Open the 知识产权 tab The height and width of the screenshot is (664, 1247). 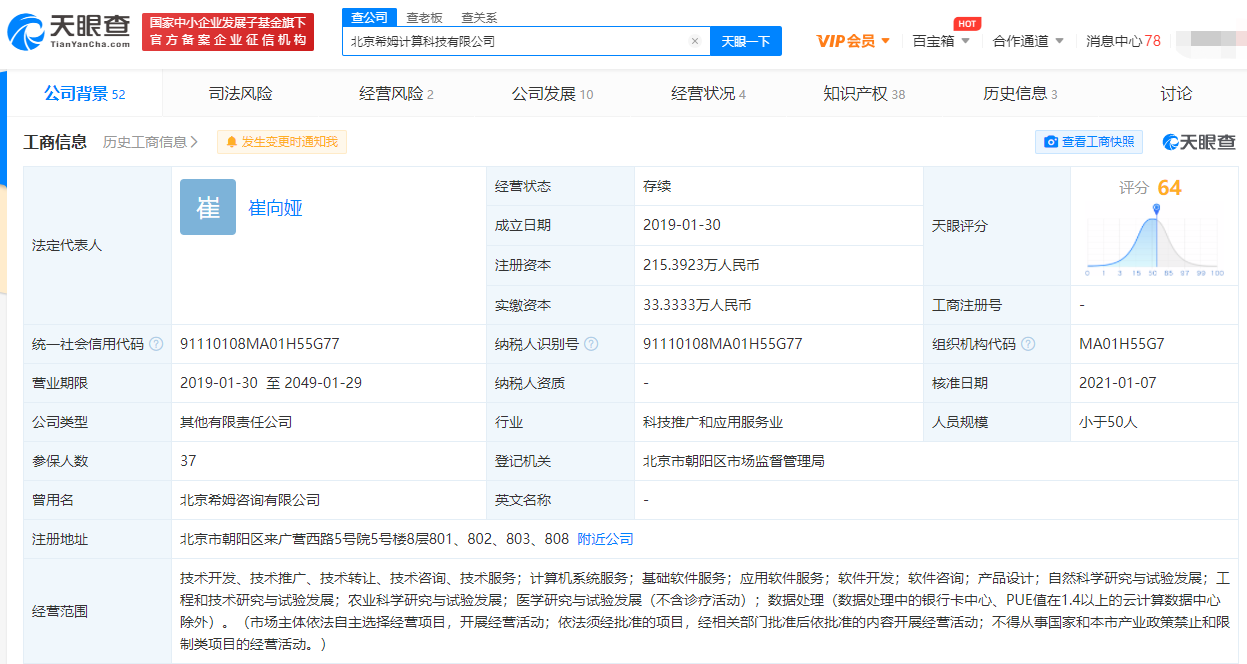[864, 94]
